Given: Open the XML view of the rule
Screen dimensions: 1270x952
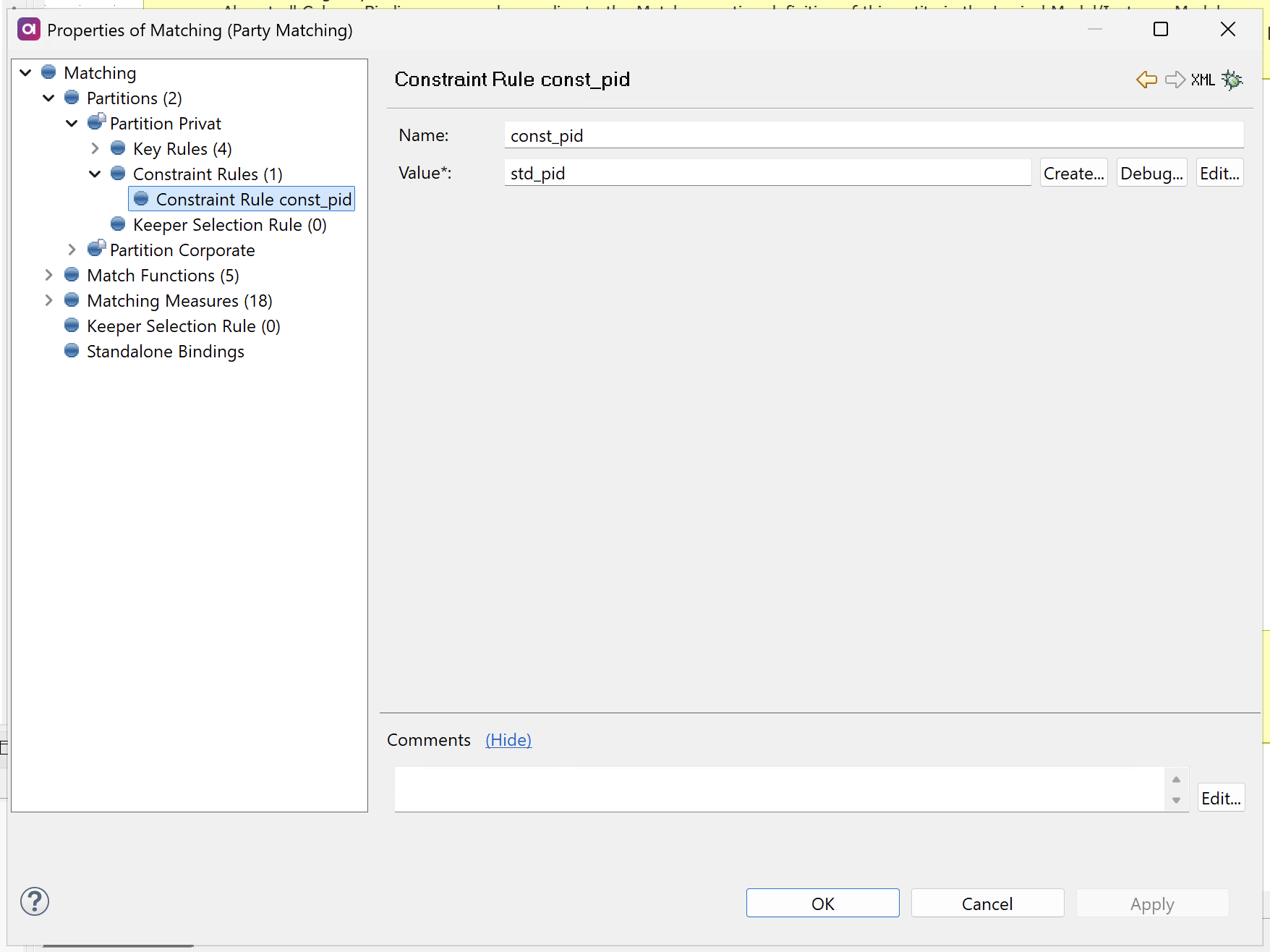Looking at the screenshot, I should (x=1201, y=80).
